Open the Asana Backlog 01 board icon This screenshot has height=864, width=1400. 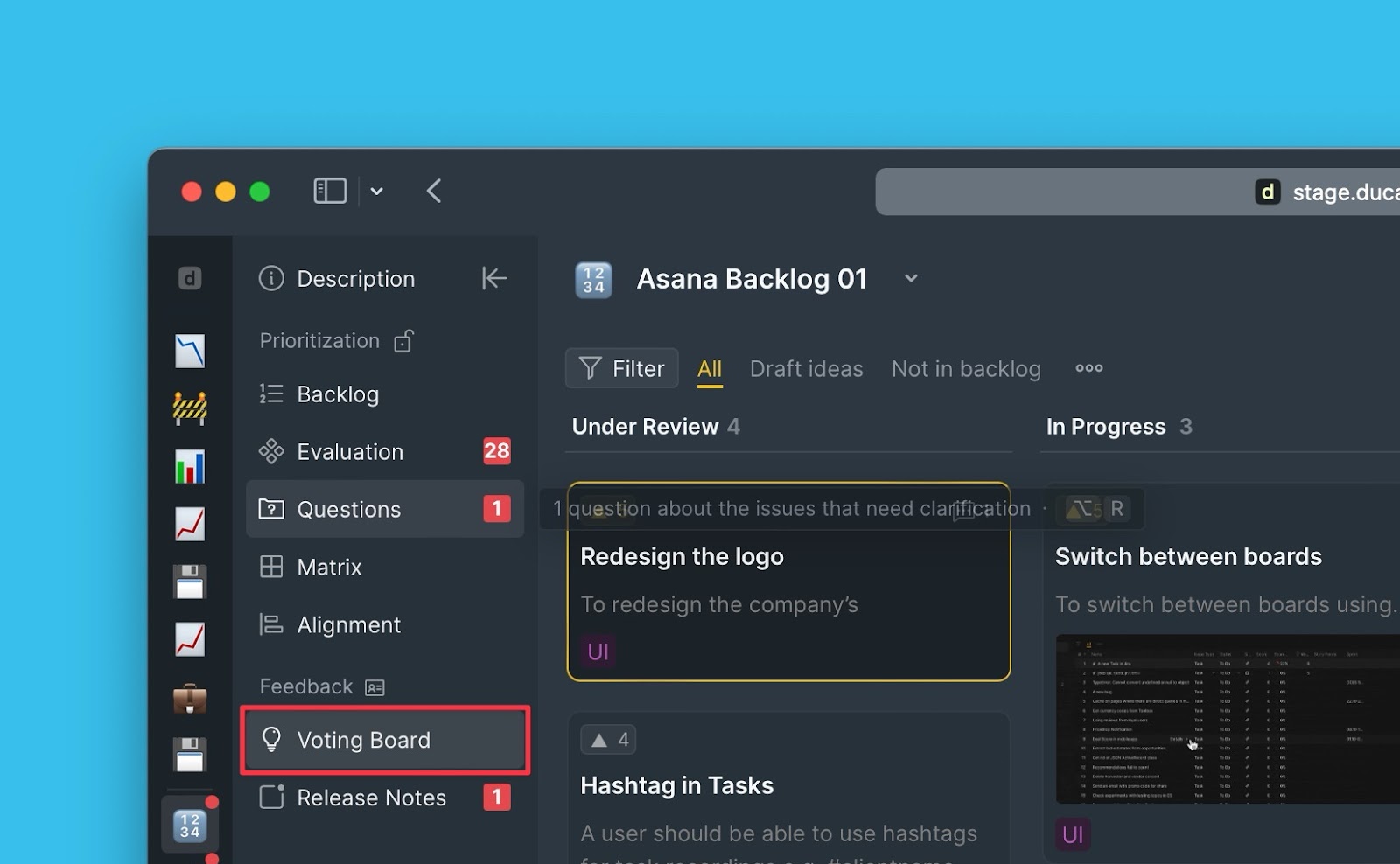[593, 280]
